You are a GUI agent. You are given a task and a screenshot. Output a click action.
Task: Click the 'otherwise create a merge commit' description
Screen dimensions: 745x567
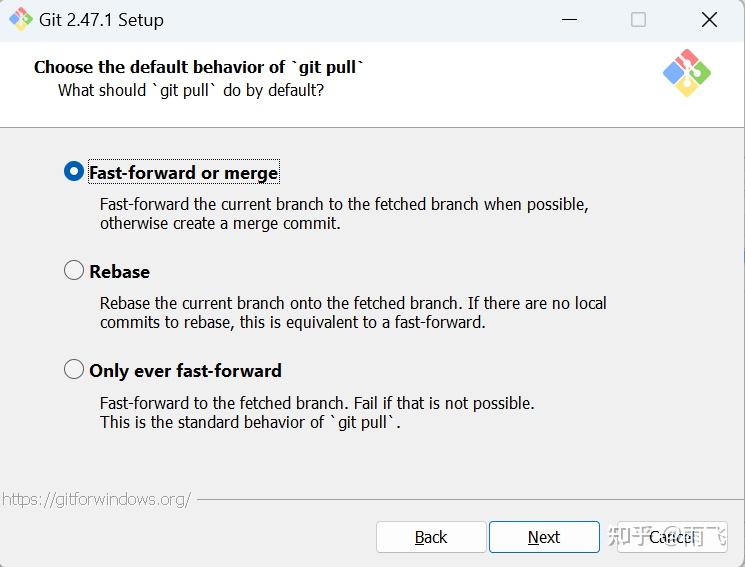tap(220, 223)
